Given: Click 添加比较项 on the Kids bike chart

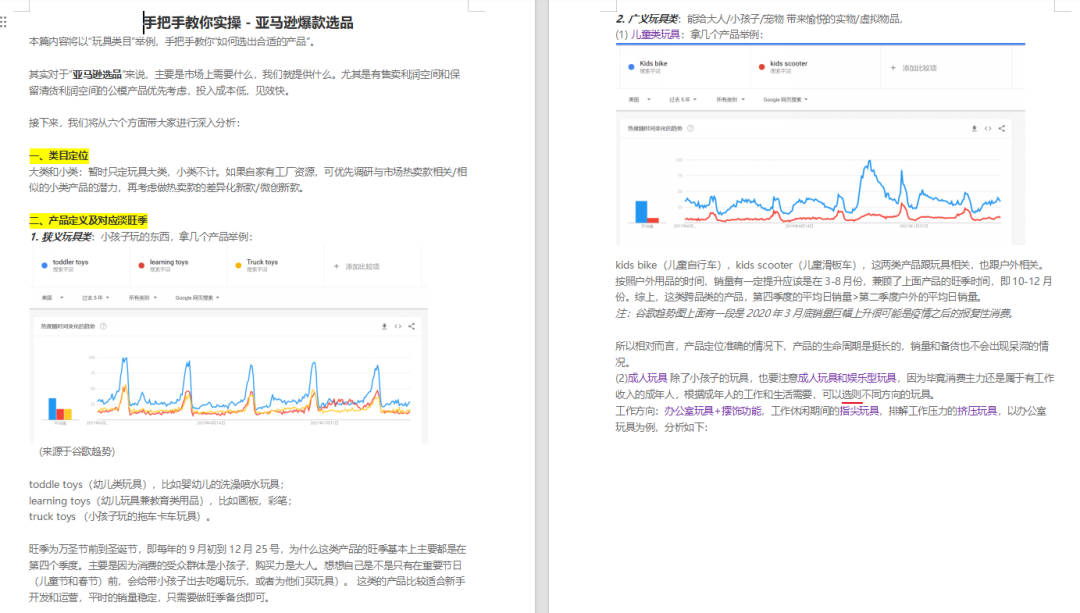Looking at the screenshot, I should pos(919,67).
